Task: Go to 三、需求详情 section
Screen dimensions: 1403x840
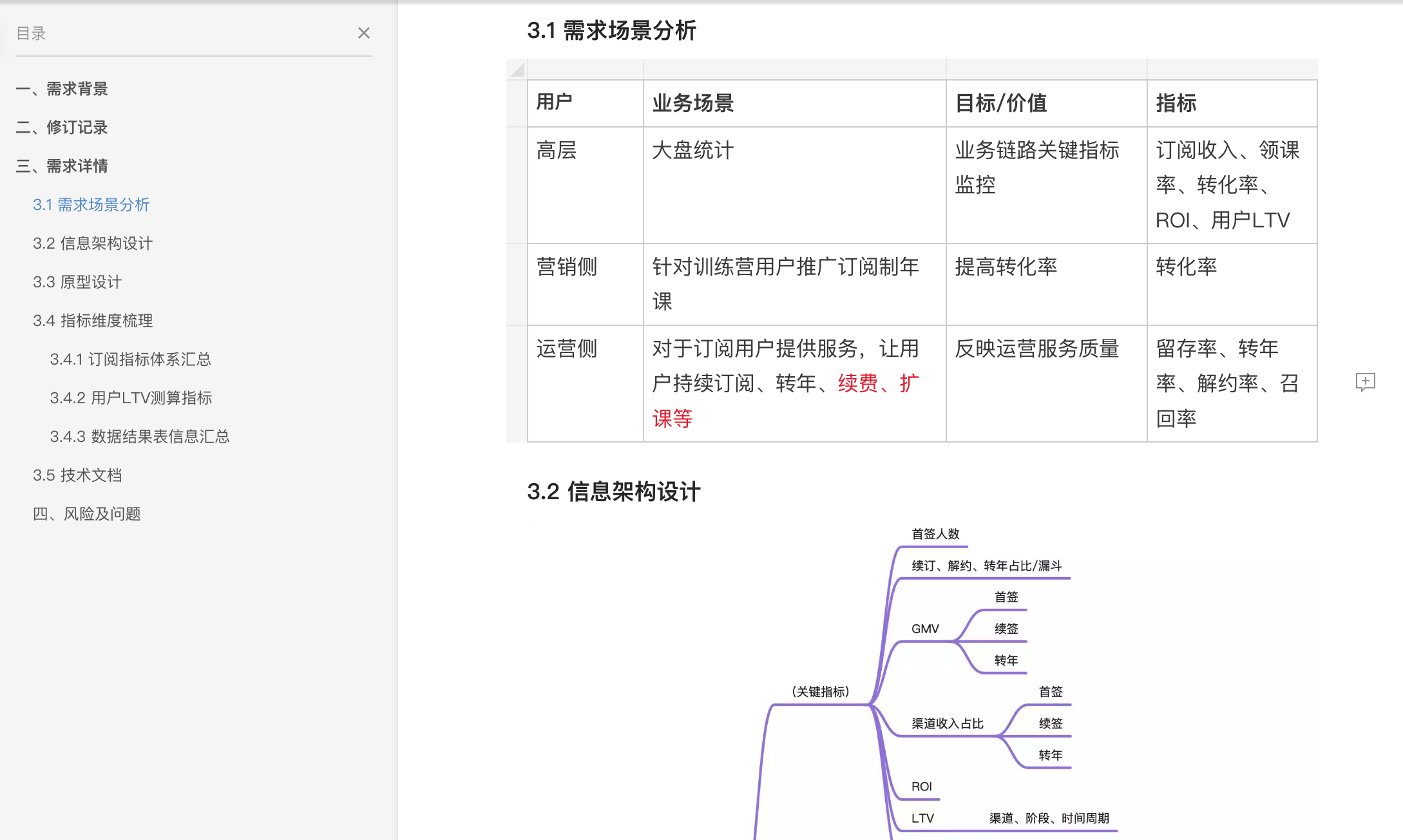Action: click(62, 166)
